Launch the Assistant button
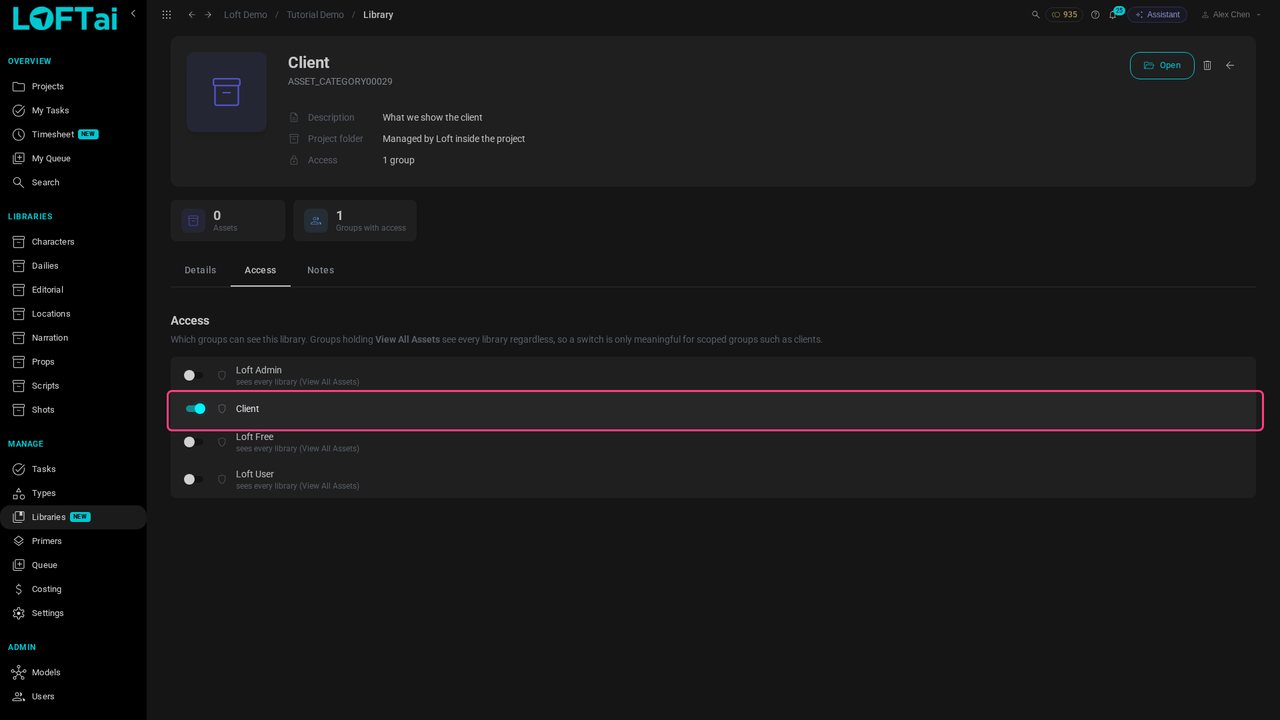 (1157, 15)
